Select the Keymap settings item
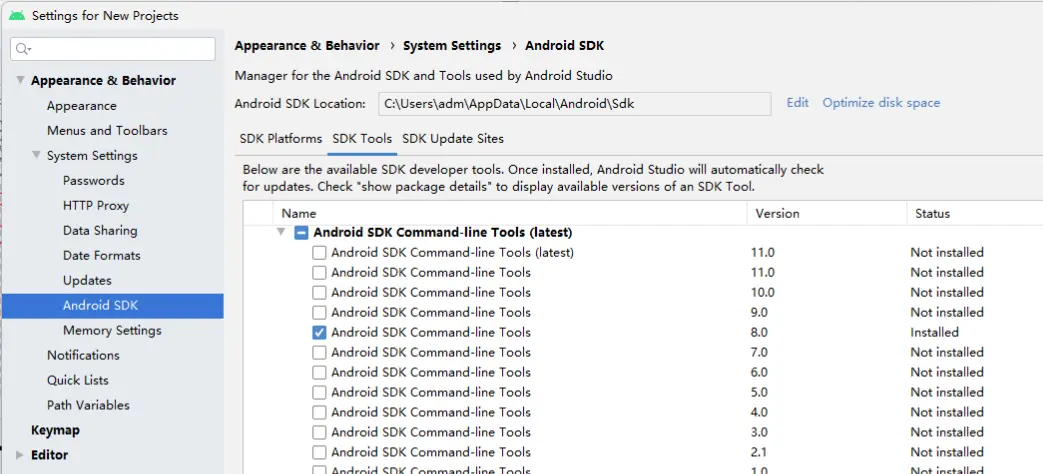This screenshot has height=474, width=1043. pyautogui.click(x=55, y=430)
